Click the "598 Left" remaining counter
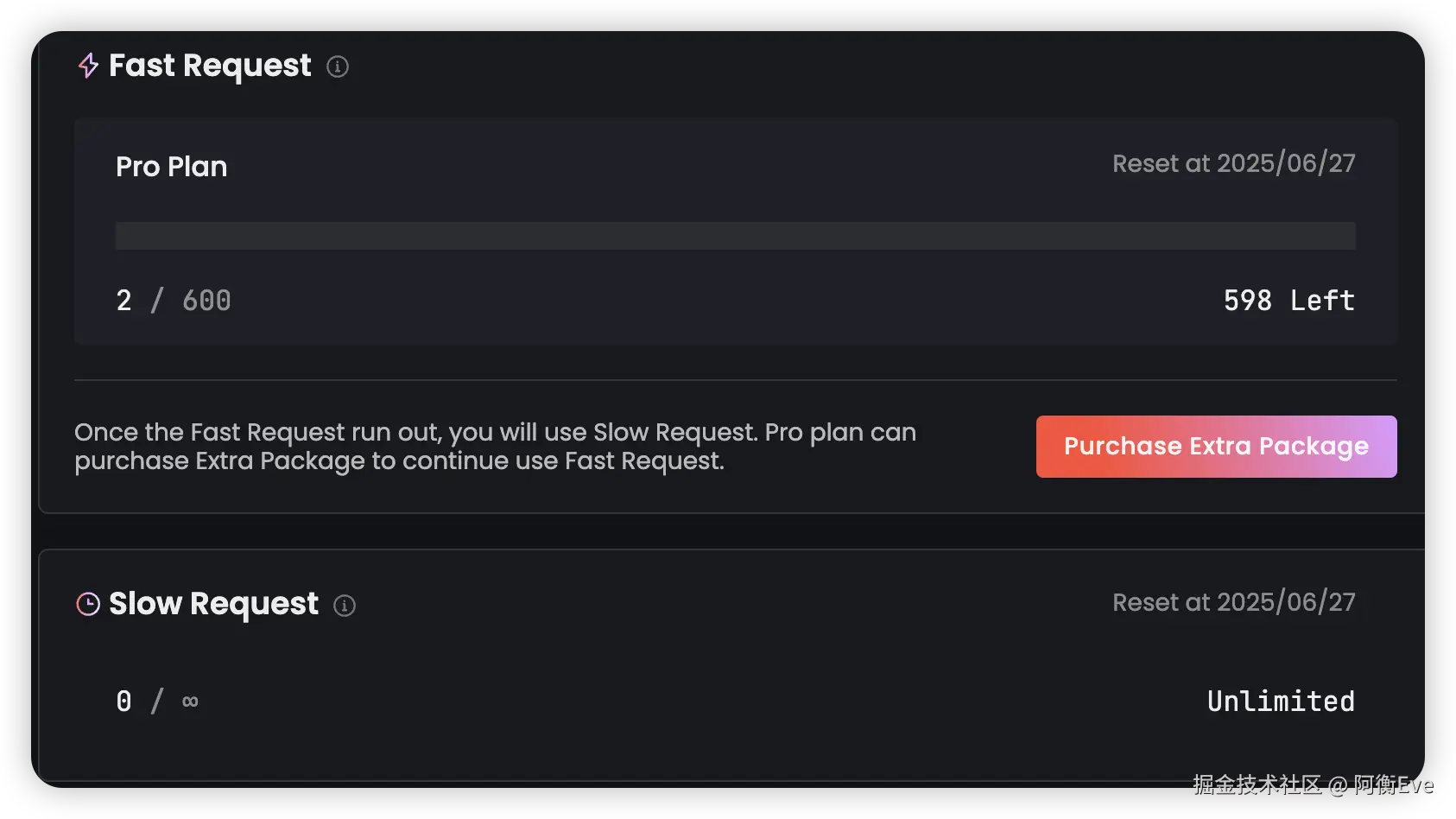 (1288, 301)
